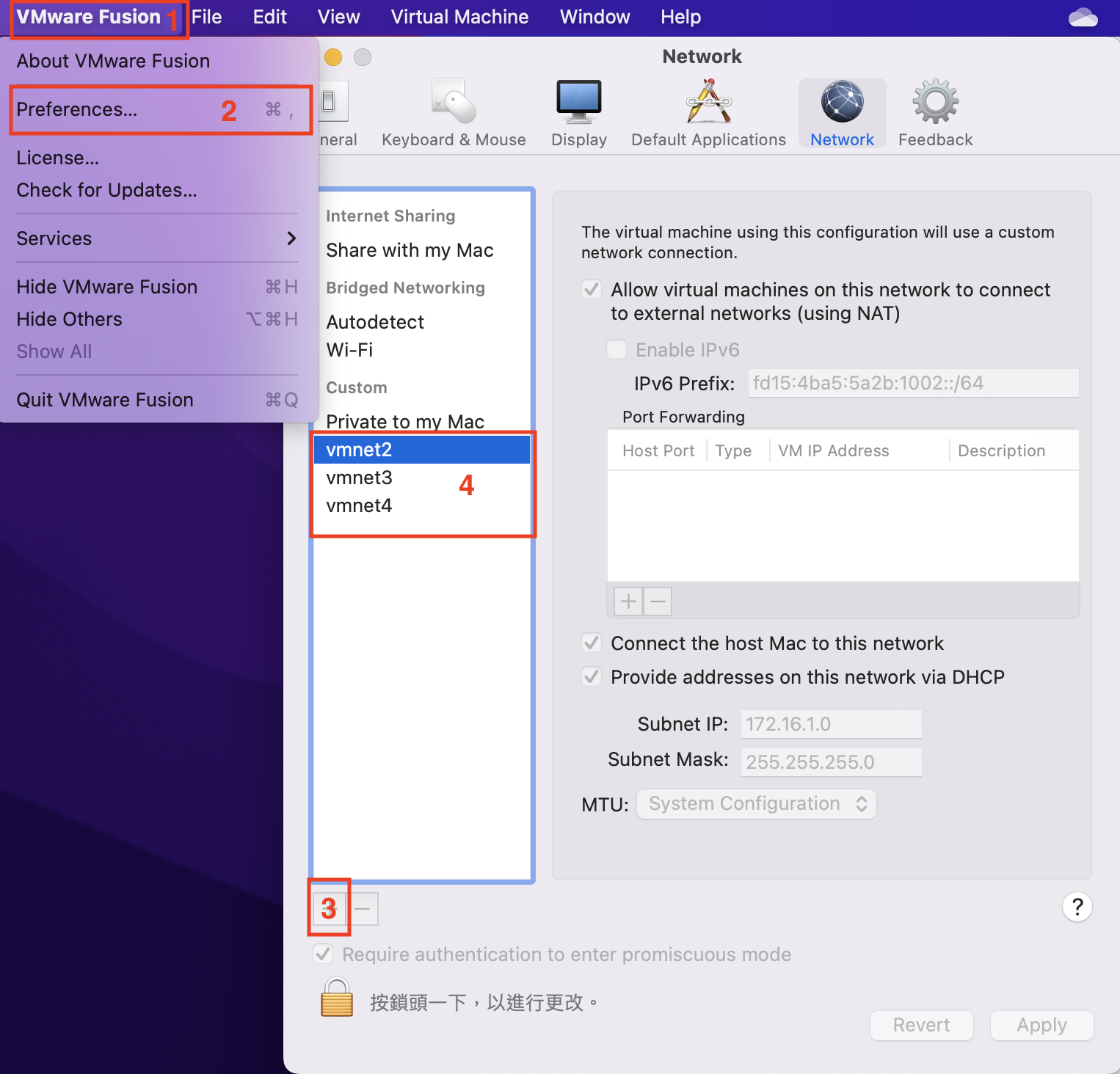Click the Subnet IP field
Screen dimensions: 1120x1074
click(831, 724)
